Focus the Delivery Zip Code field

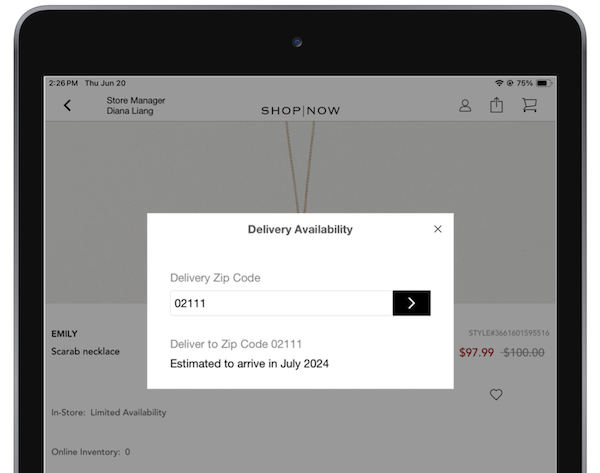(x=281, y=303)
